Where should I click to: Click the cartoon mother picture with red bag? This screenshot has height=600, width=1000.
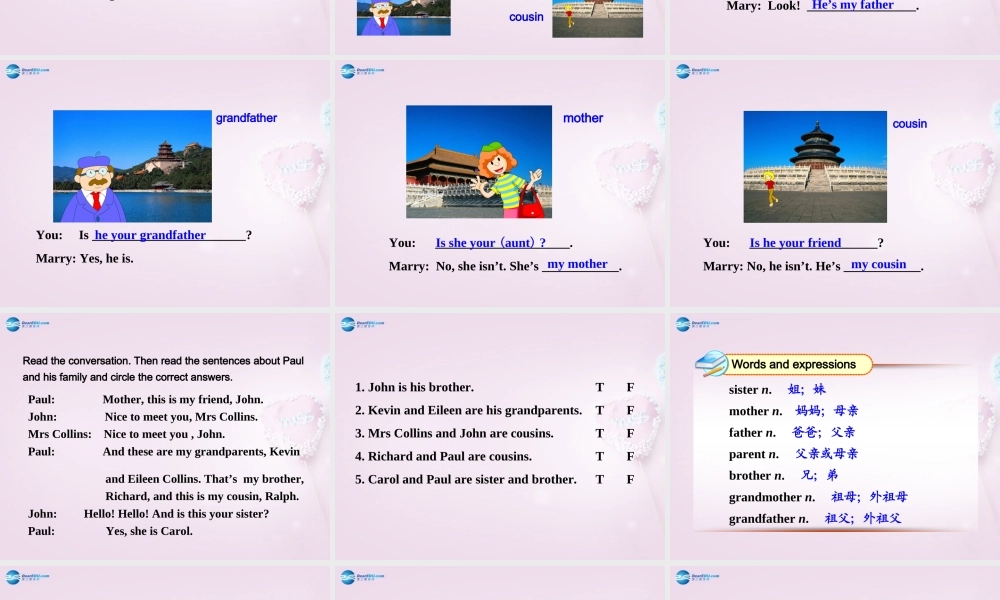(479, 162)
